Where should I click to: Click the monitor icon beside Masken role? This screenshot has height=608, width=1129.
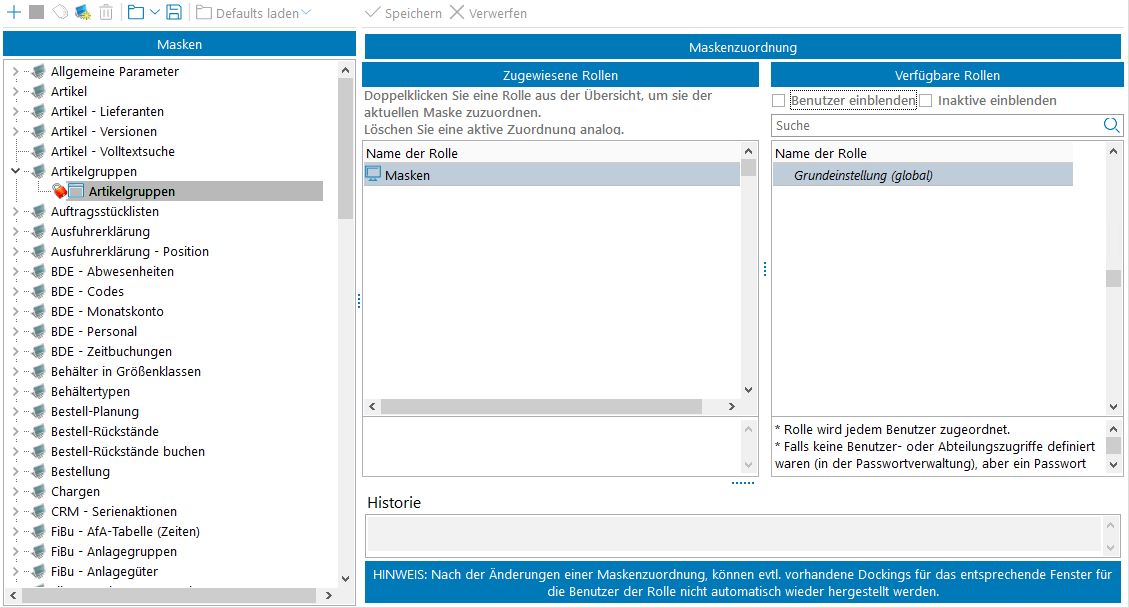pos(374,174)
